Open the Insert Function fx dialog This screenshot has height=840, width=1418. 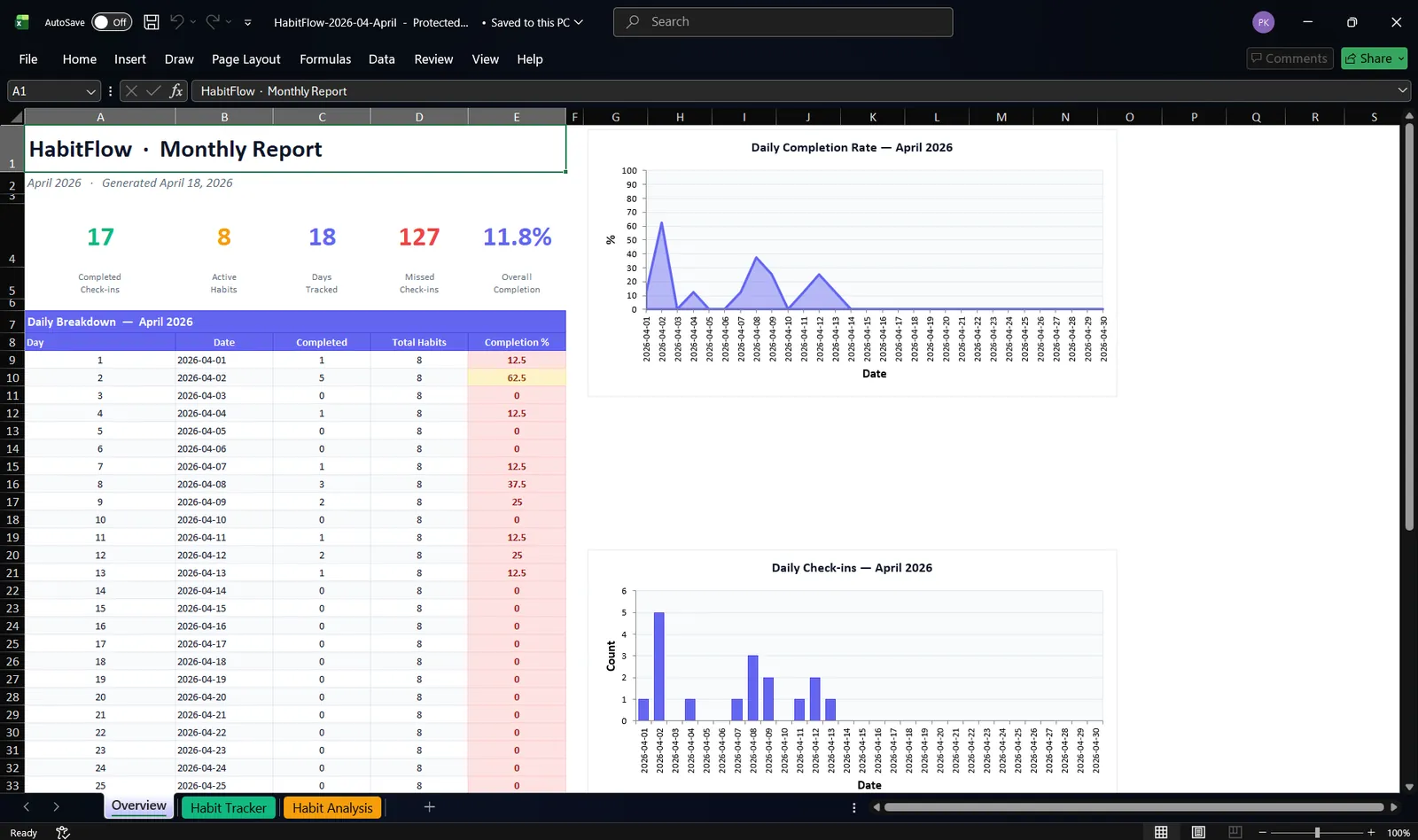point(176,90)
